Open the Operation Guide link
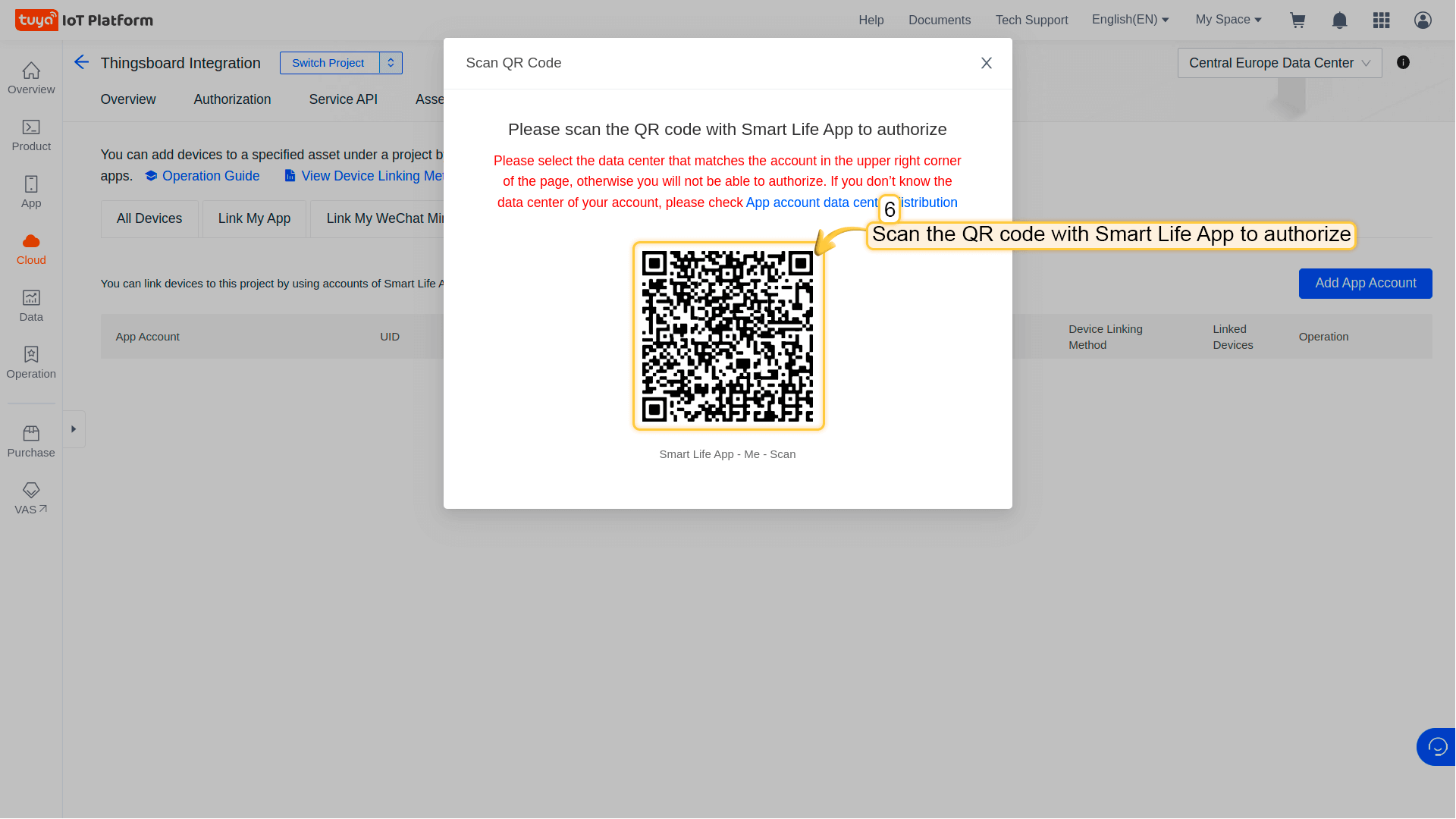Image resolution: width=1456 pixels, height=819 pixels. click(x=210, y=176)
